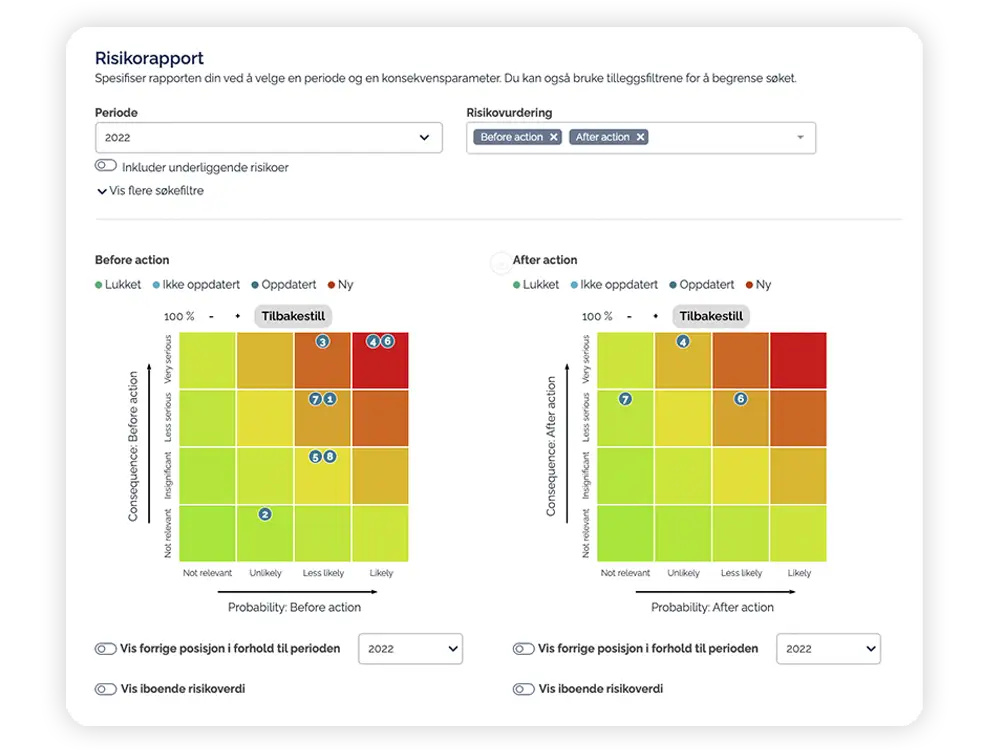Zoom out on the After action matrix
The width and height of the screenshot is (1000, 750).
click(629, 316)
